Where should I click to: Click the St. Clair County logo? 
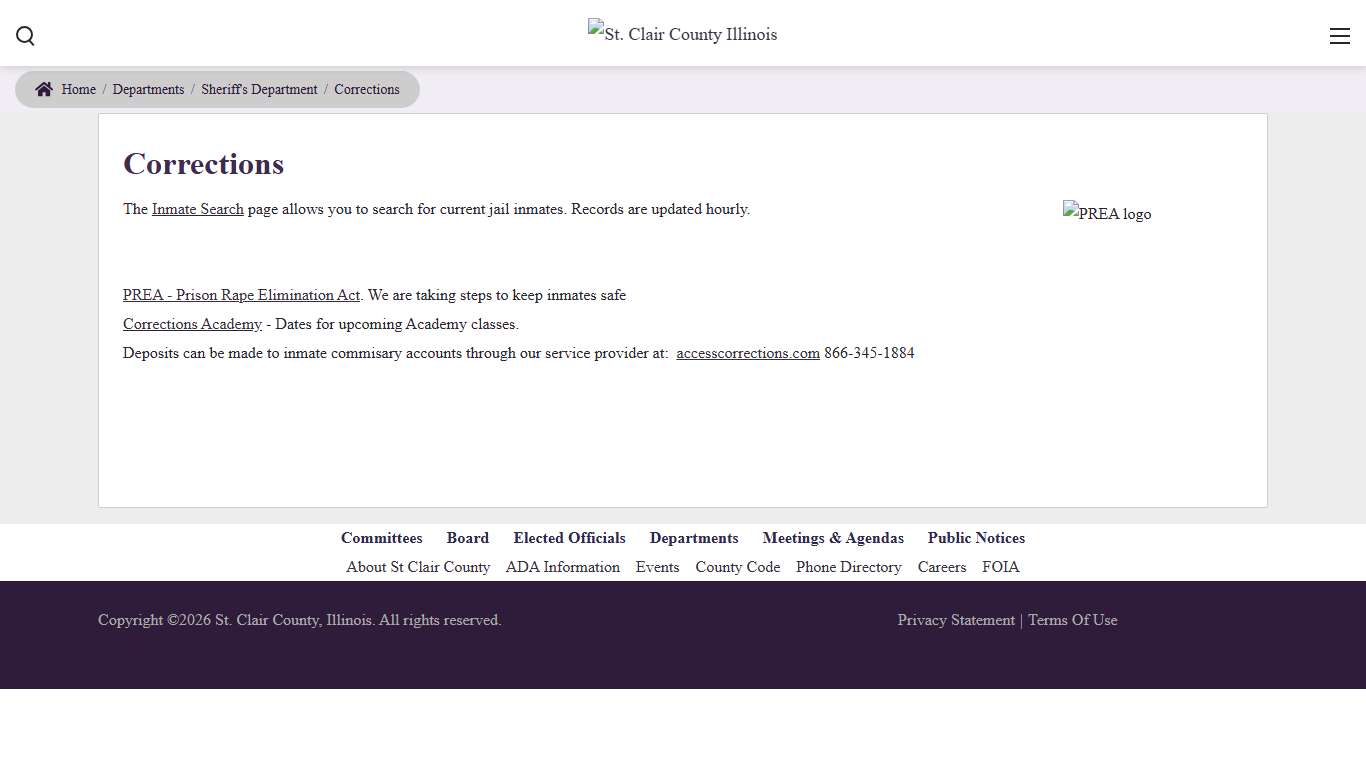tap(682, 34)
